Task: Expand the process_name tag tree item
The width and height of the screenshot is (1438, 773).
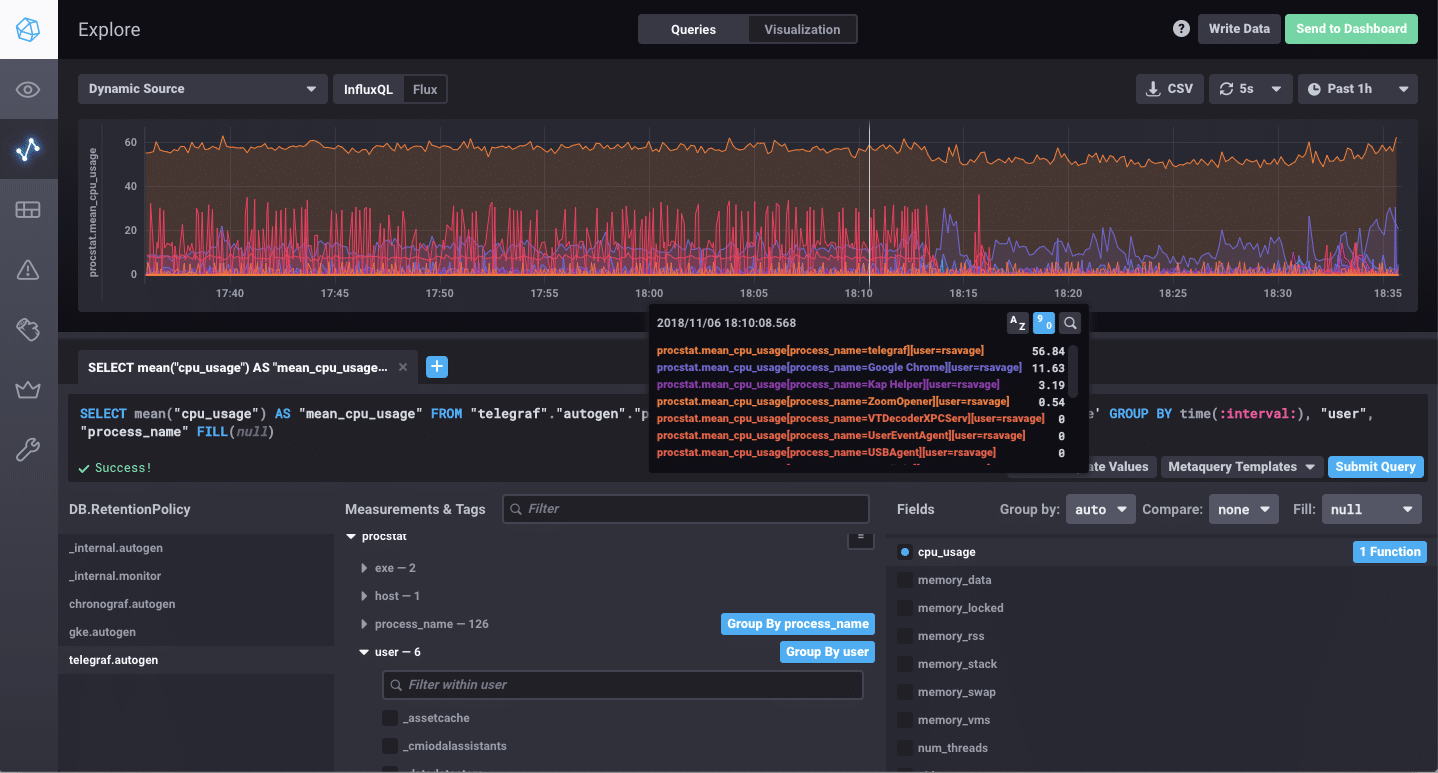Action: (x=365, y=624)
